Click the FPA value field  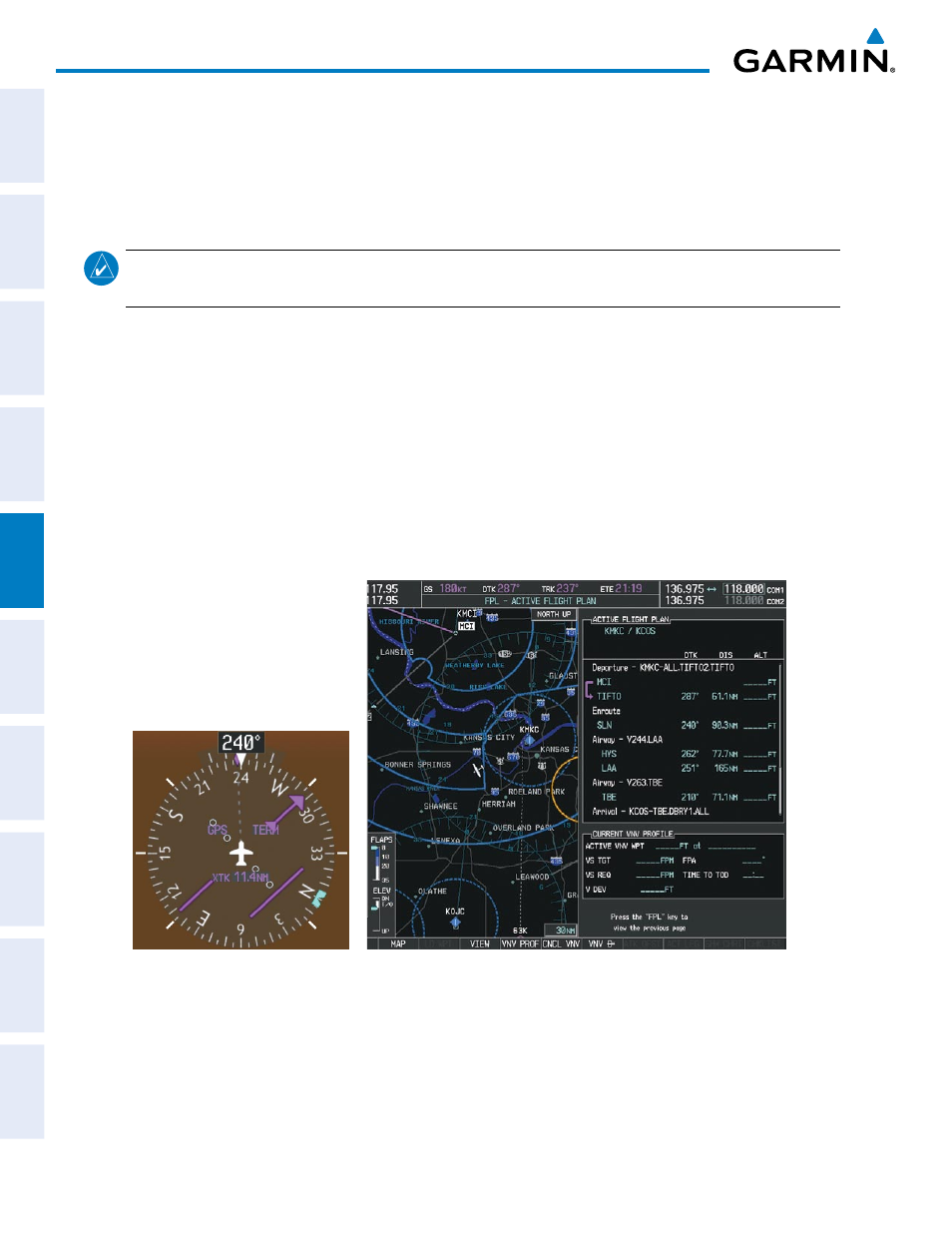(752, 861)
